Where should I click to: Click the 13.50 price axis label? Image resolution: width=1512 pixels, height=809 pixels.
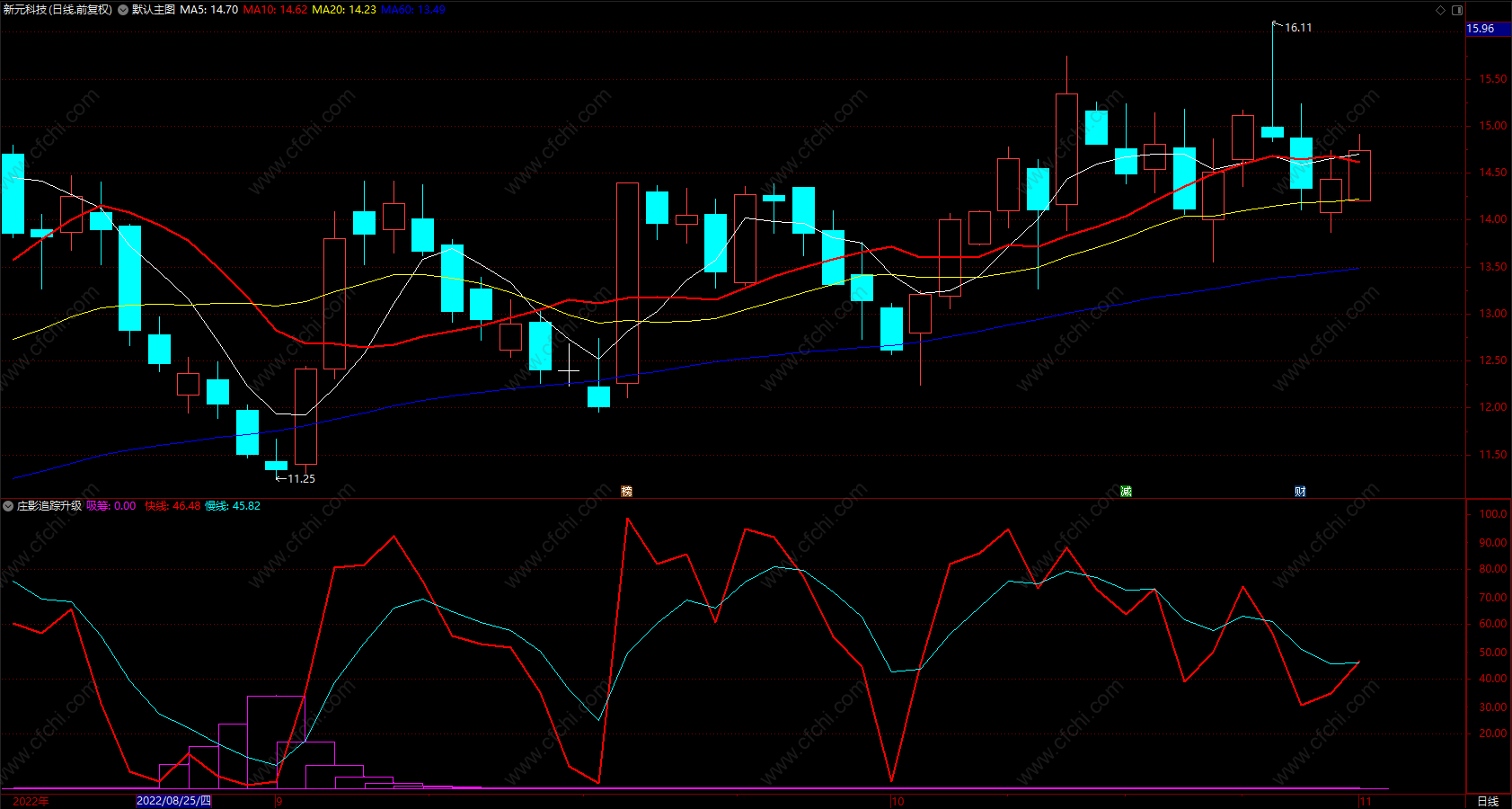(1493, 267)
